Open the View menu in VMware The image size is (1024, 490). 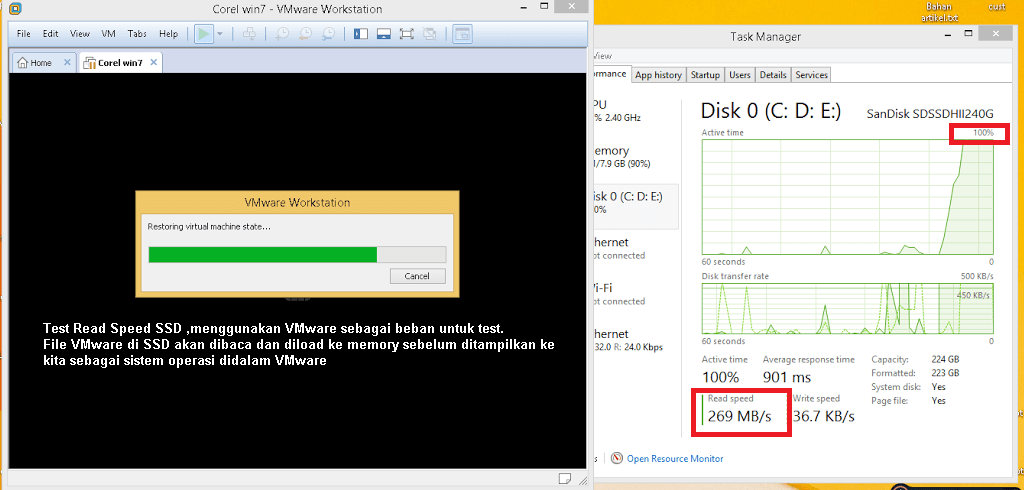pyautogui.click(x=80, y=33)
